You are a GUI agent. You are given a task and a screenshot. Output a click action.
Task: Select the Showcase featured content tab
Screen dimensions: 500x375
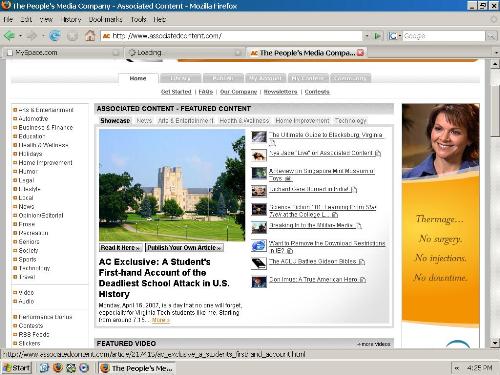coord(115,121)
